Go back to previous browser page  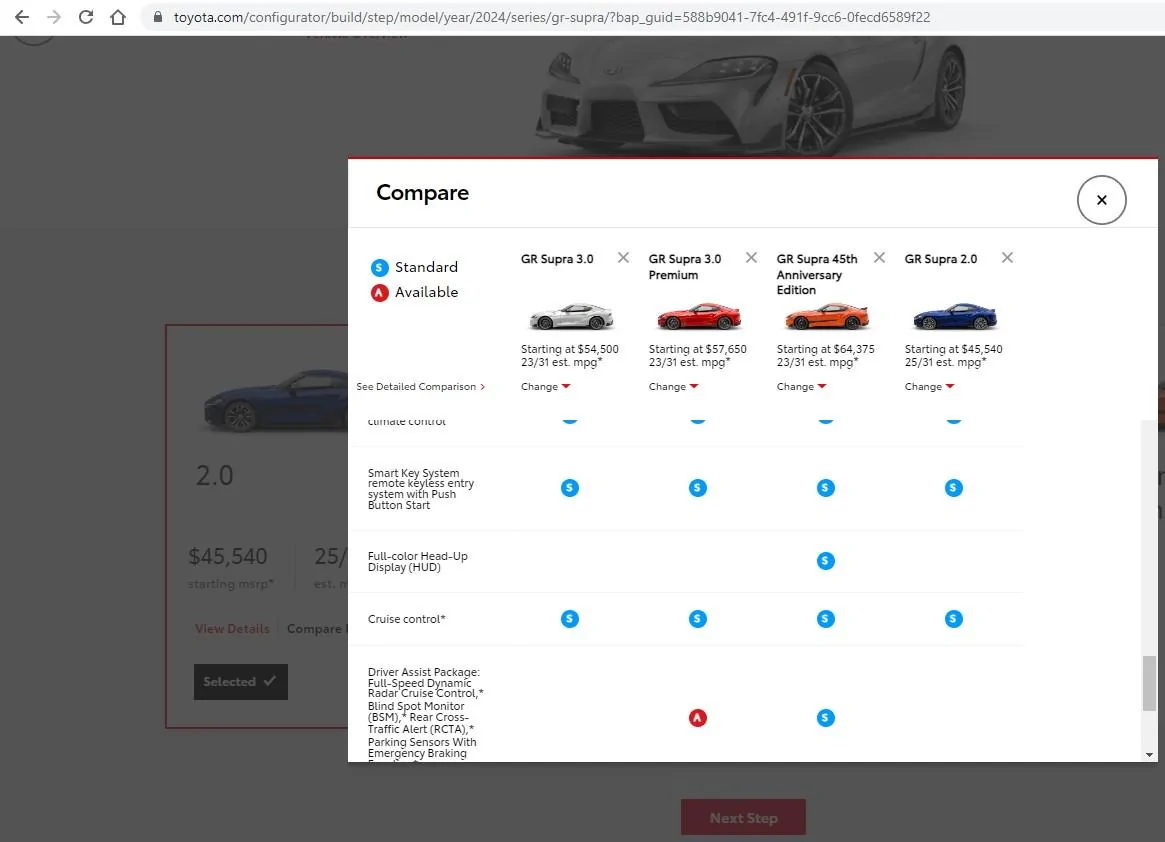[x=22, y=17]
